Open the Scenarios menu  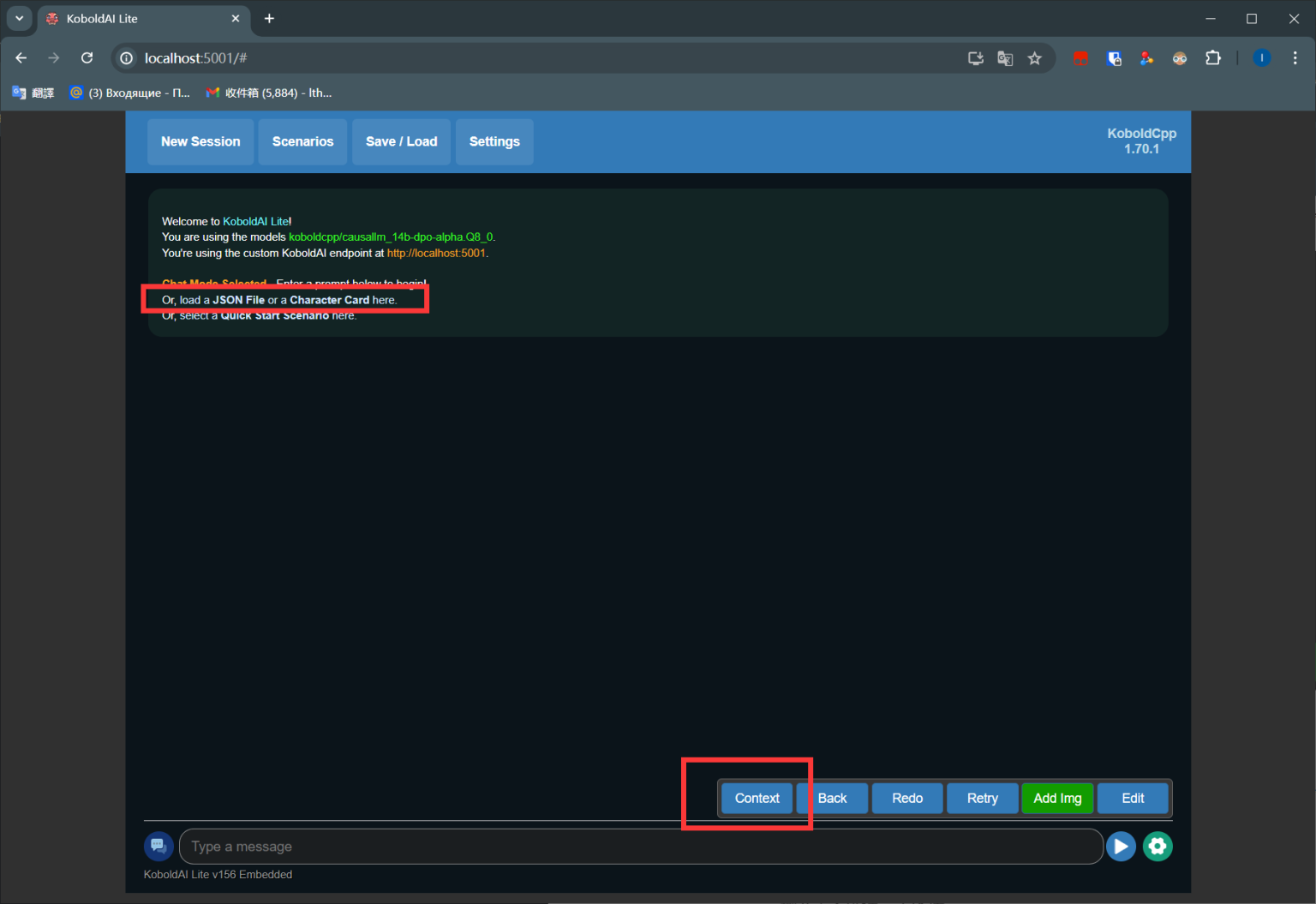[302, 141]
